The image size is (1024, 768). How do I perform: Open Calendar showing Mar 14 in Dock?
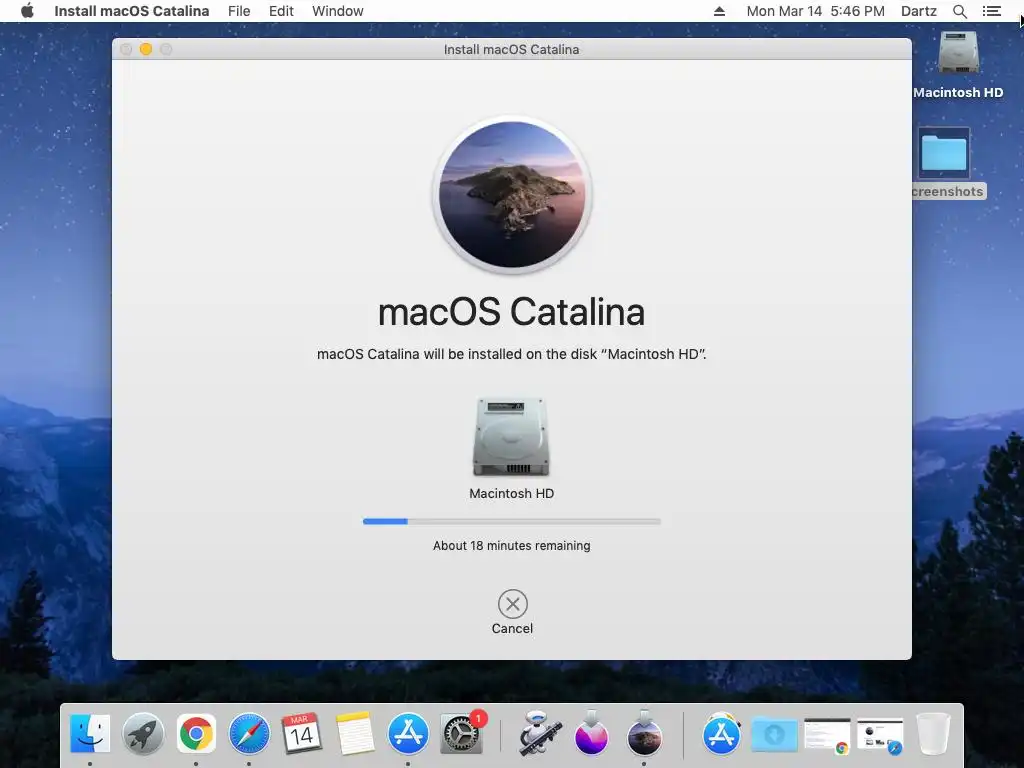(x=302, y=733)
